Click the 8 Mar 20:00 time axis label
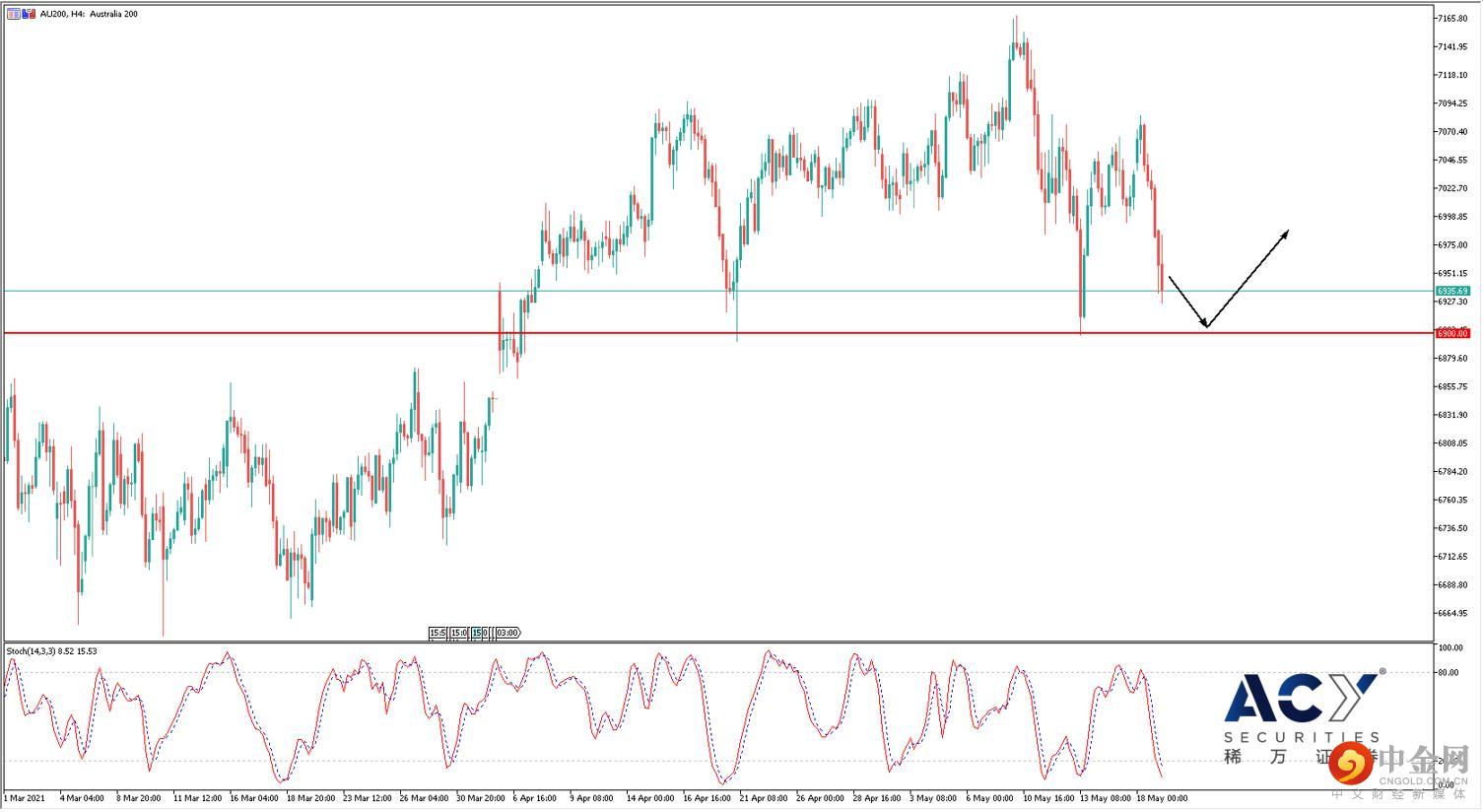 138,798
